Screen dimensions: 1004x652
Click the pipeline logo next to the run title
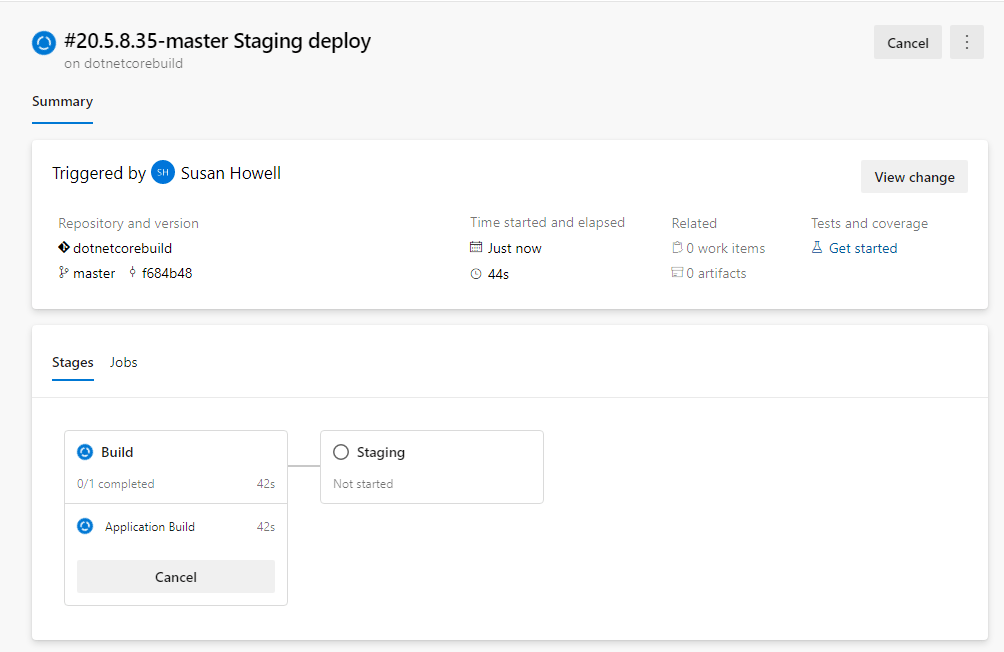[x=42, y=43]
